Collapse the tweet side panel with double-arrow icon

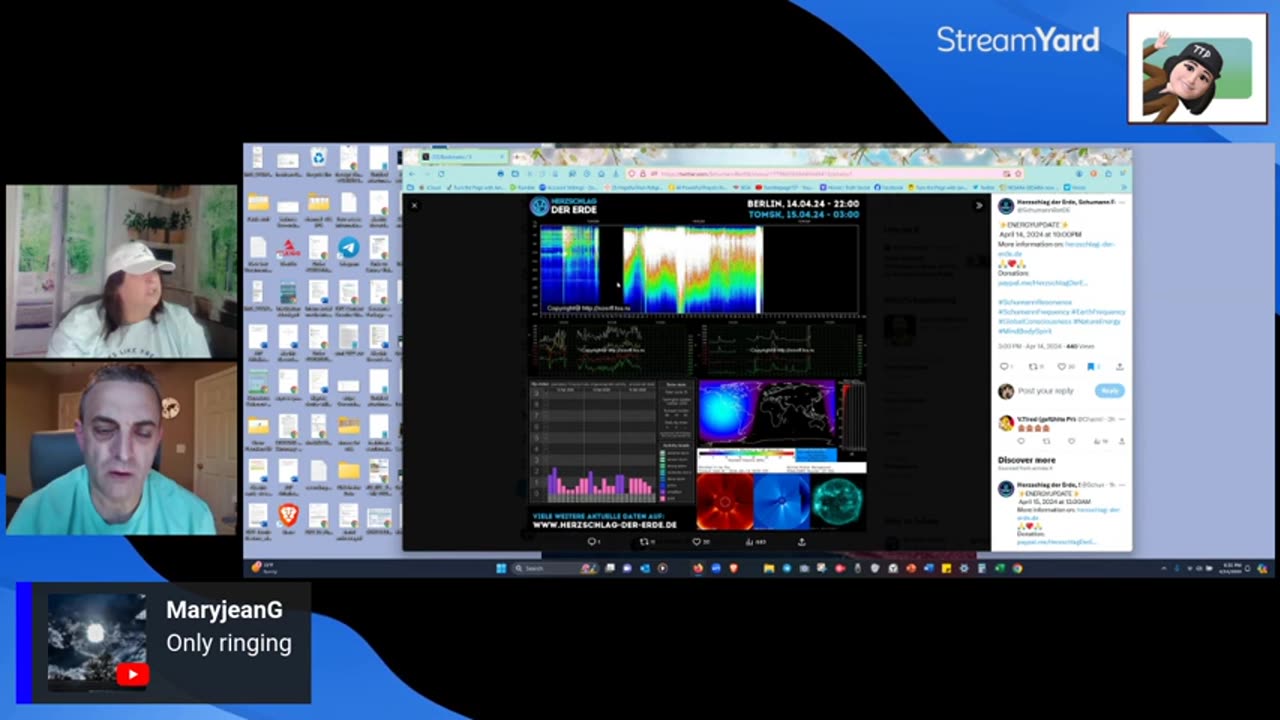point(978,205)
